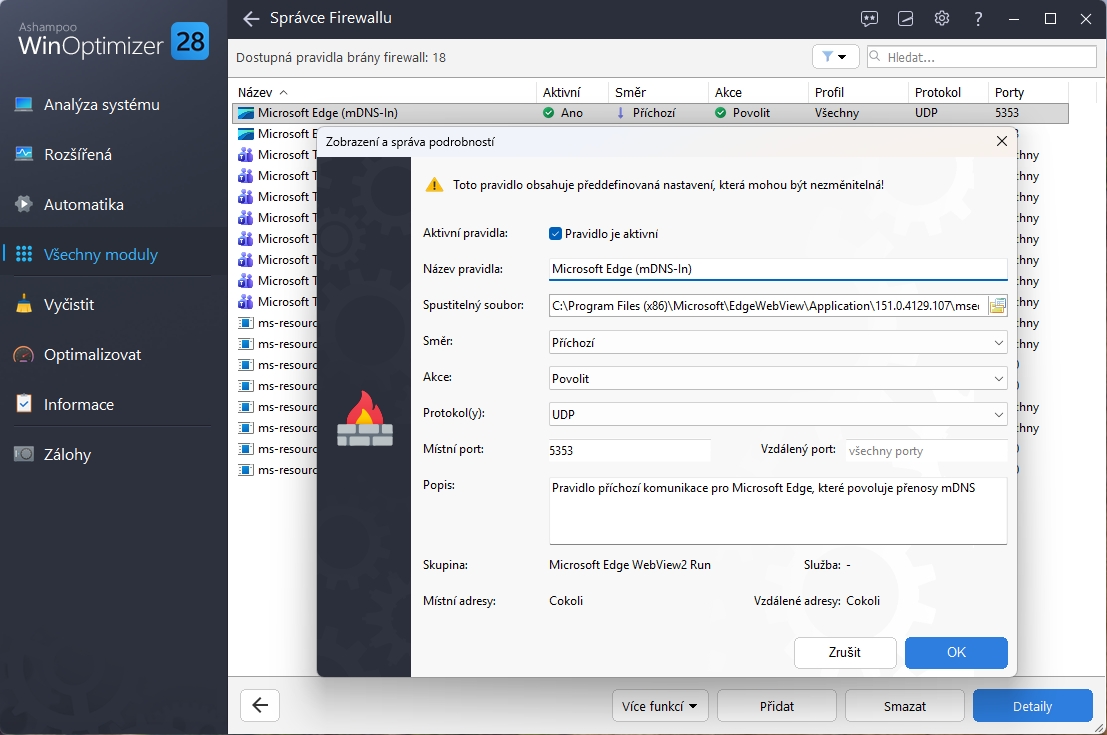Image resolution: width=1107 pixels, height=735 pixels.
Task: Expand the Akce dropdown showing Povolit
Action: point(778,378)
